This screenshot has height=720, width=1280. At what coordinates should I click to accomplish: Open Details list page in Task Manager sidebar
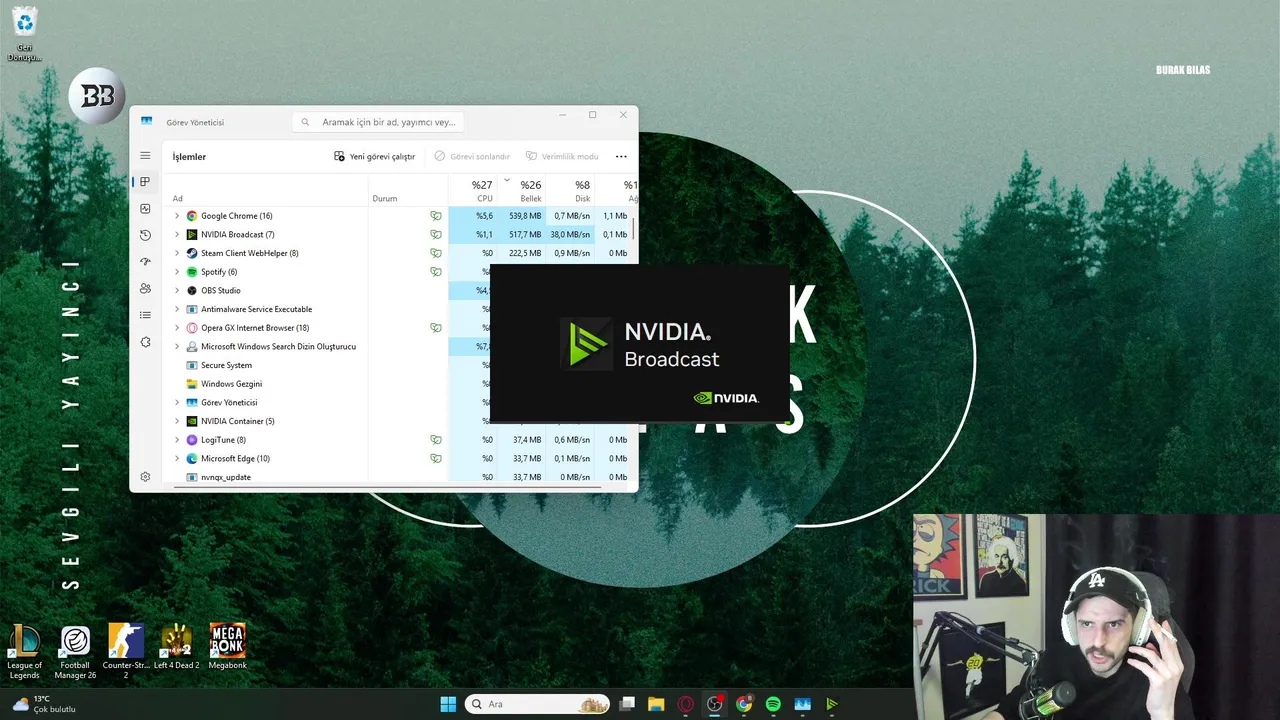(x=145, y=315)
